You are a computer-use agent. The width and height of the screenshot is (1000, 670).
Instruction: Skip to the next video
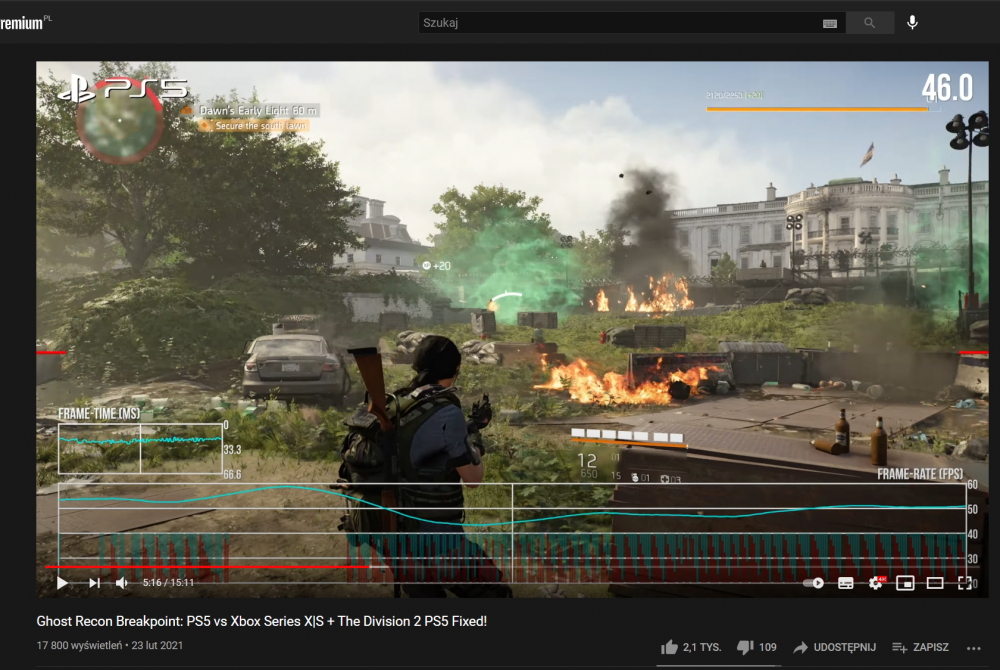tap(94, 582)
